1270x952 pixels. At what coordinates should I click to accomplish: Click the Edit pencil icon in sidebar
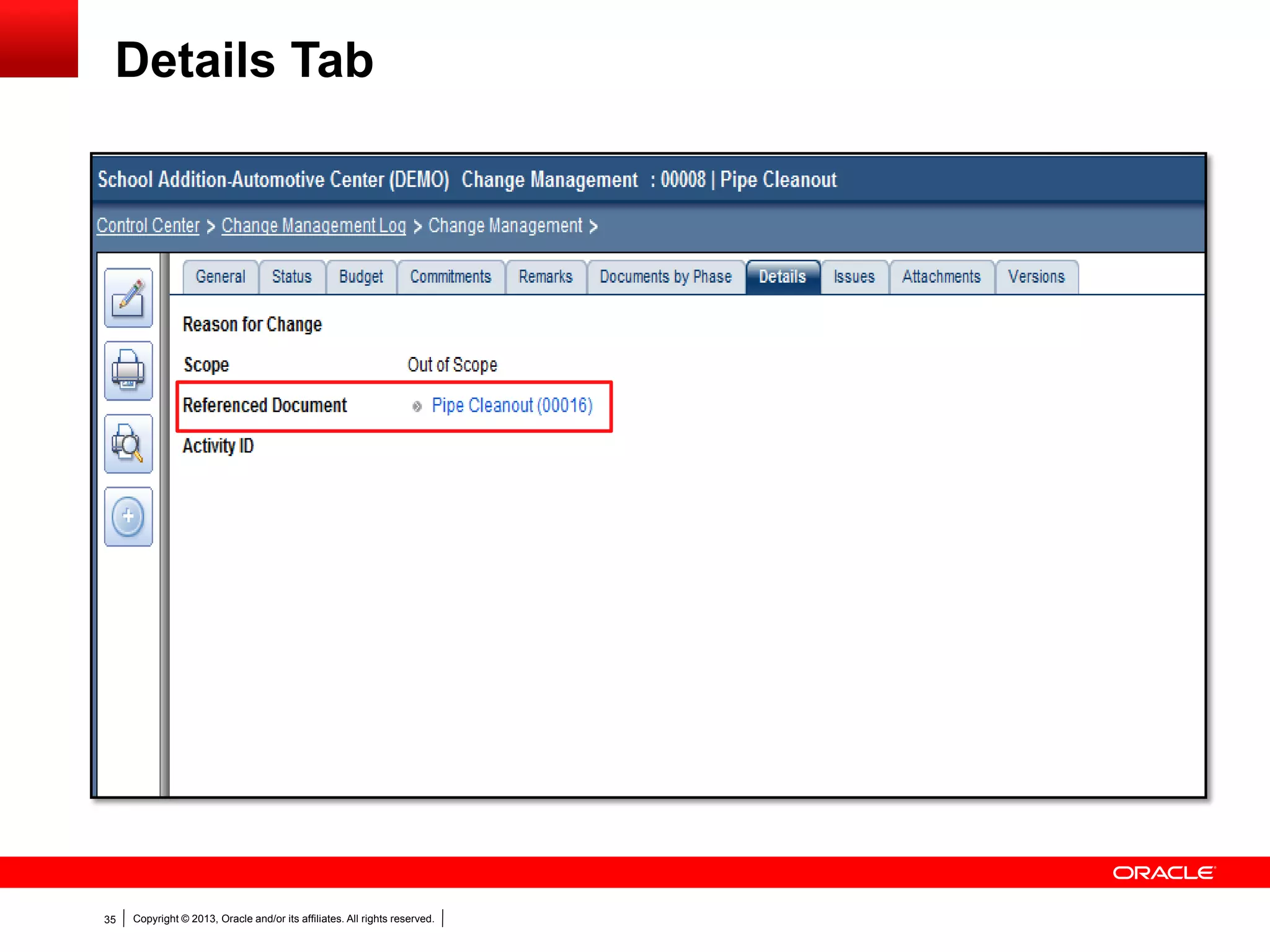[x=128, y=298]
